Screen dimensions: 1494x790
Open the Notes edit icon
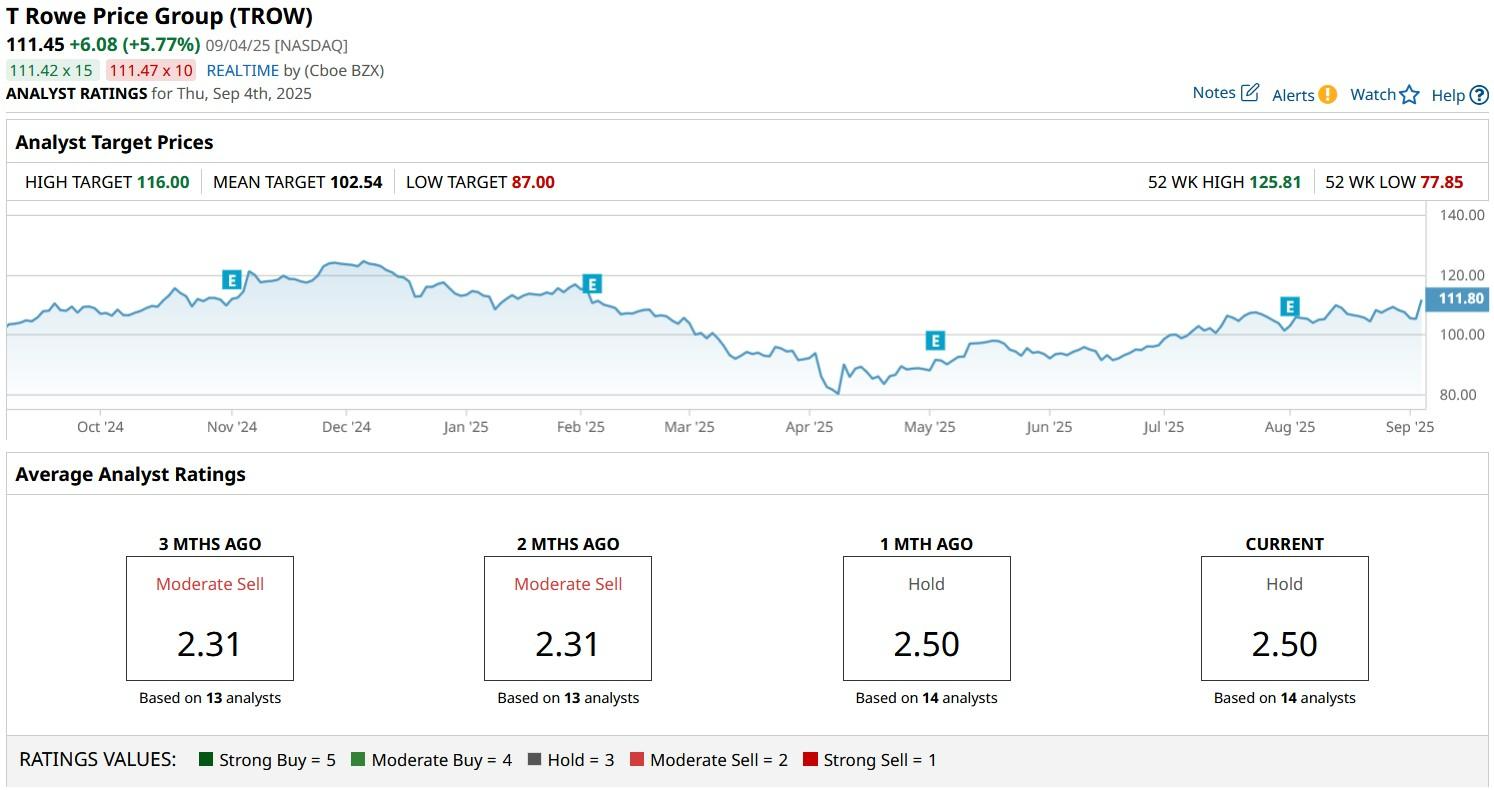pyautogui.click(x=1250, y=93)
